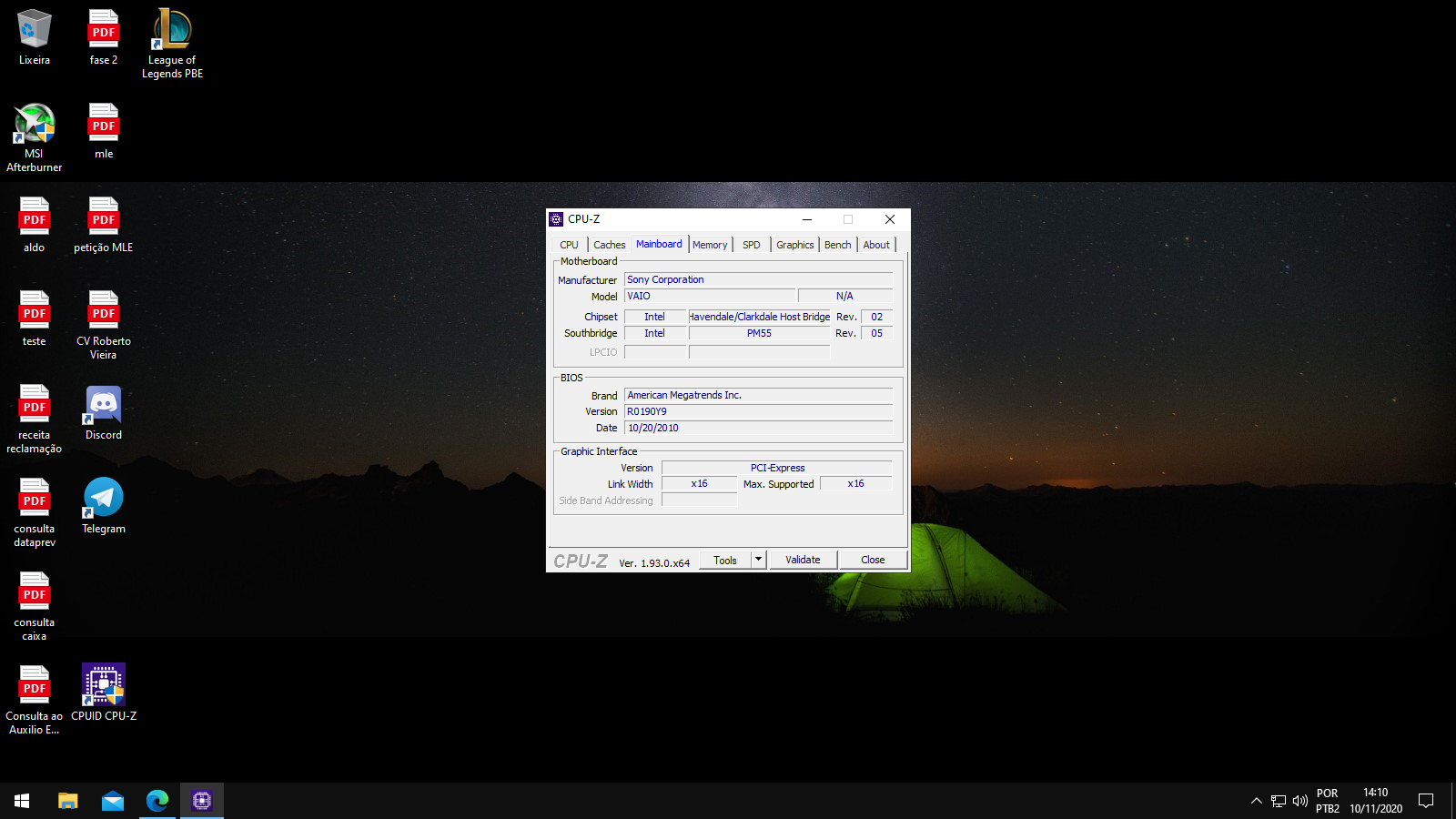Image resolution: width=1456 pixels, height=819 pixels.
Task: Switch to the SPD tab
Action: click(x=752, y=245)
